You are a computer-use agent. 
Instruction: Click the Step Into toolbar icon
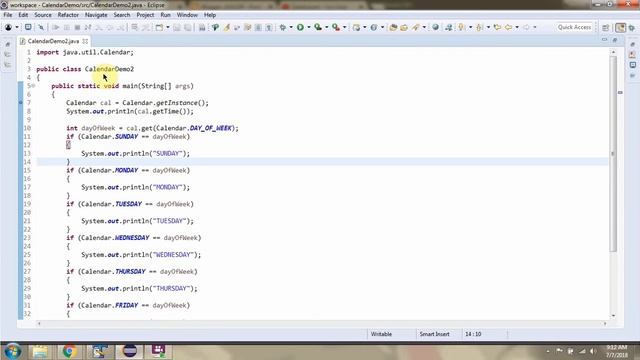click(99, 27)
